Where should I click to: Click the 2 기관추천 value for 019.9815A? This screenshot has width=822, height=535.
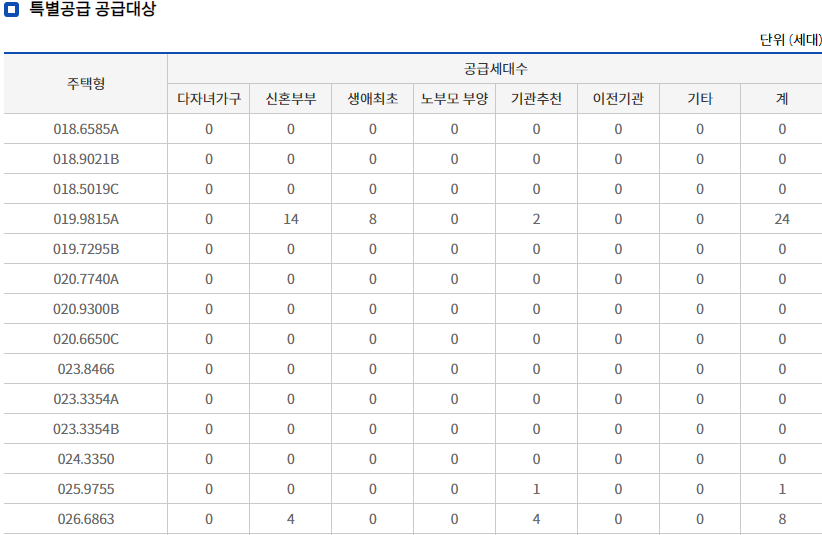[536, 219]
